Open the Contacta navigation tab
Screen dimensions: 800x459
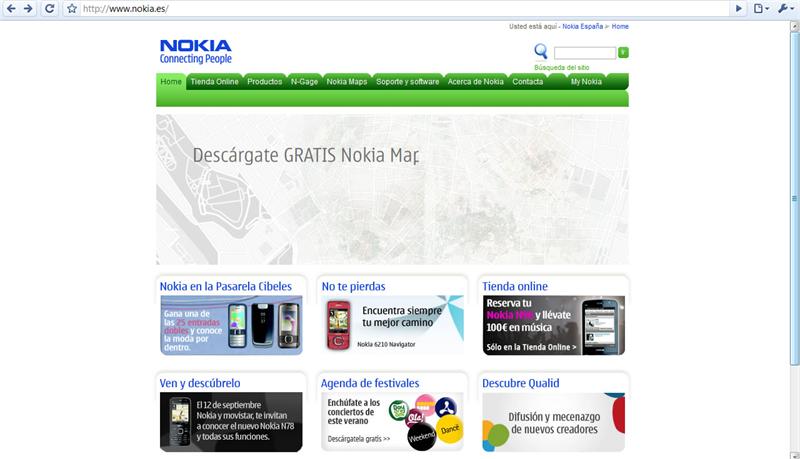pos(528,82)
